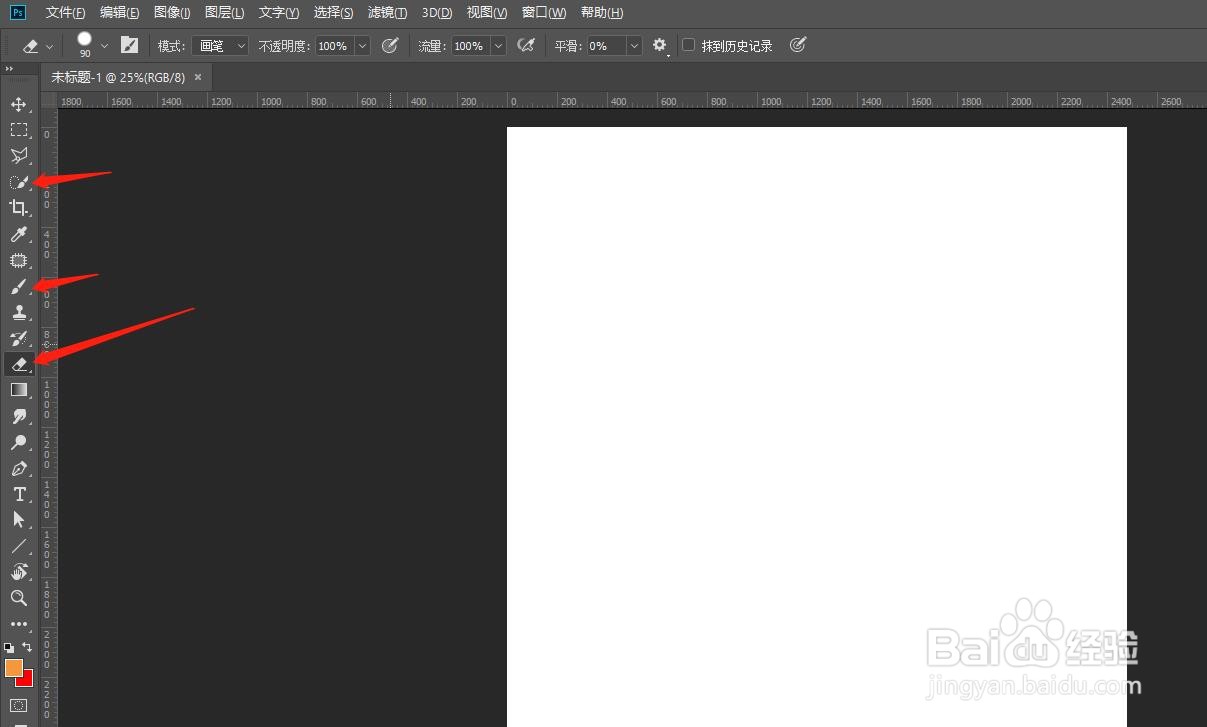Select the Brush tool in the toolbar
The image size is (1207, 727).
20,286
